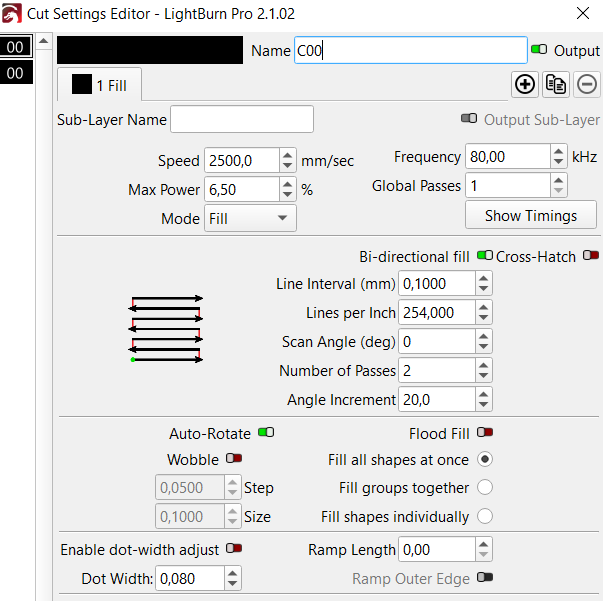
Task: Select Fill shapes individually option
Action: pyautogui.click(x=485, y=516)
